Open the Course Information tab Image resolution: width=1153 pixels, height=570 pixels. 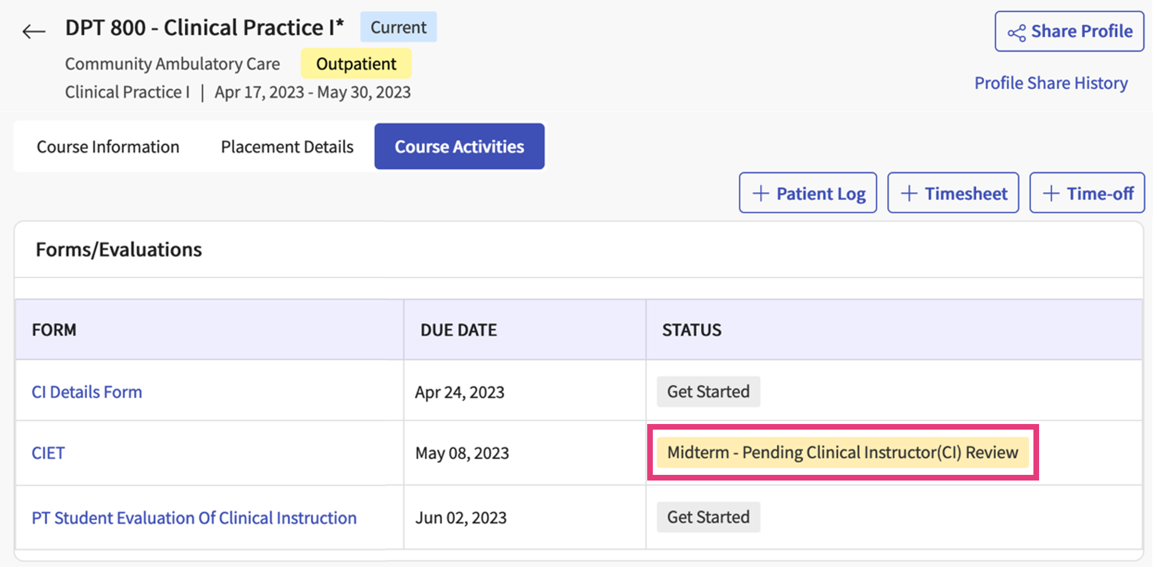point(108,147)
